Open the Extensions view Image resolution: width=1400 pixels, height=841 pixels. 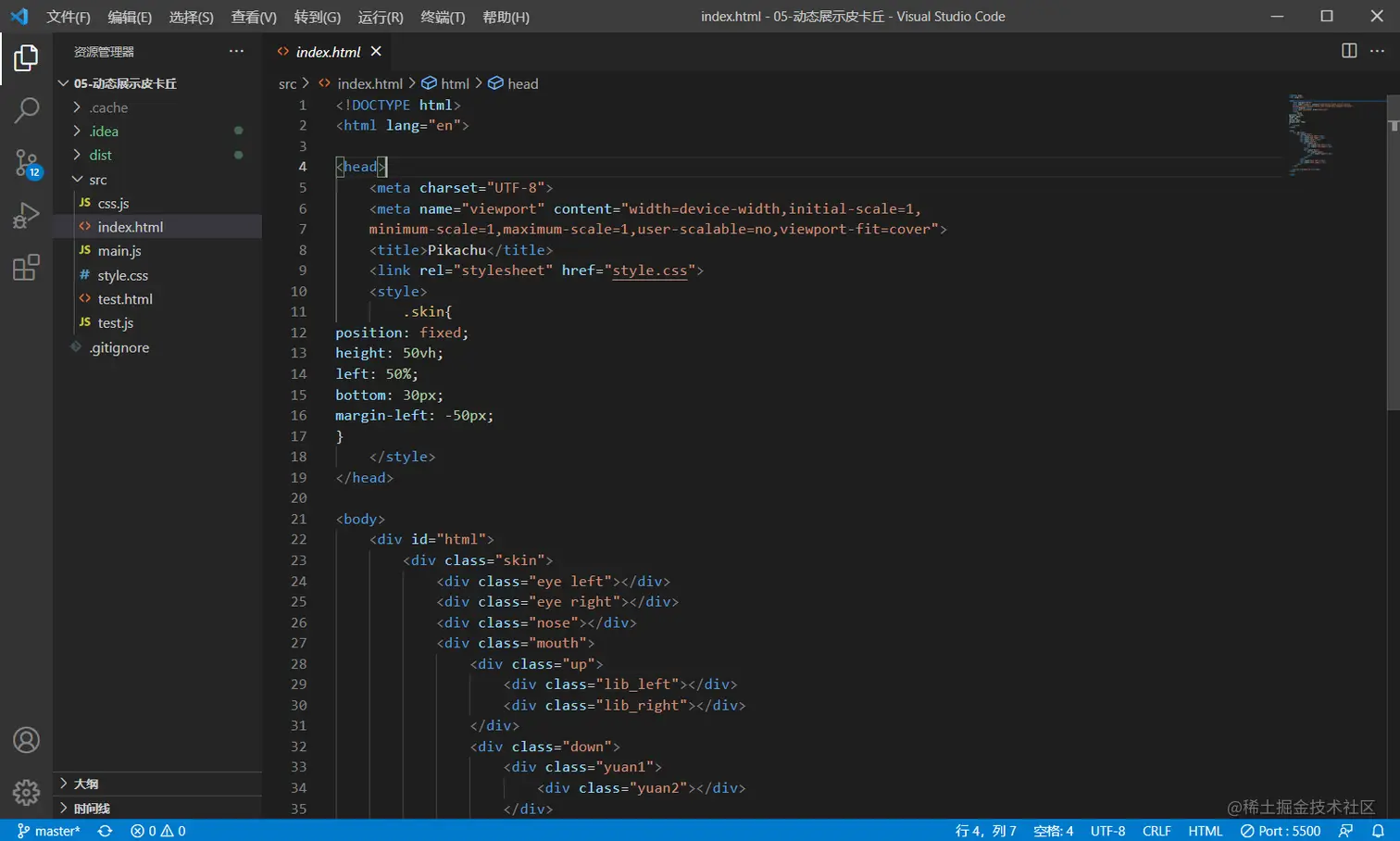[x=26, y=268]
